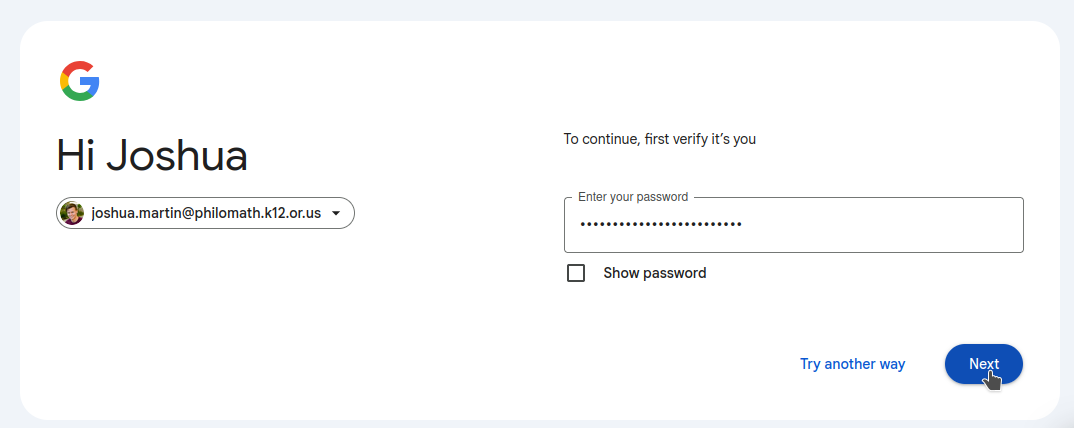This screenshot has height=428, width=1074.
Task: Click the philomath.k12.or.us domain in the chip
Action: [x=258, y=213]
